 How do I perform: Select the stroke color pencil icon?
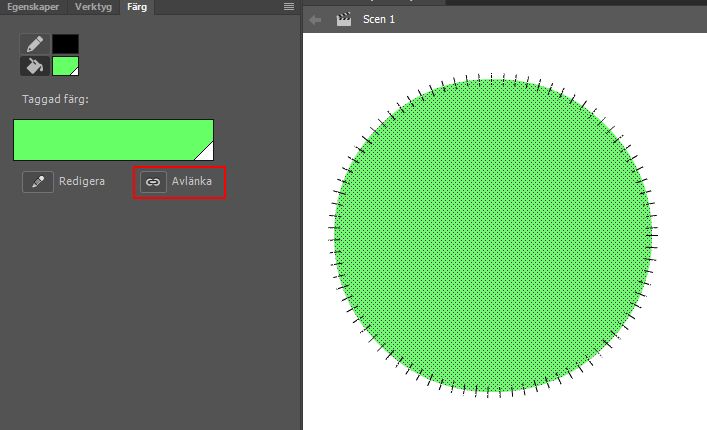point(35,44)
